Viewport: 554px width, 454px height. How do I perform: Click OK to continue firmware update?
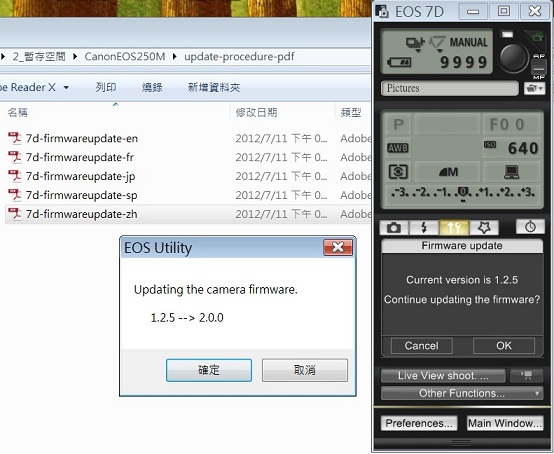[x=504, y=346]
